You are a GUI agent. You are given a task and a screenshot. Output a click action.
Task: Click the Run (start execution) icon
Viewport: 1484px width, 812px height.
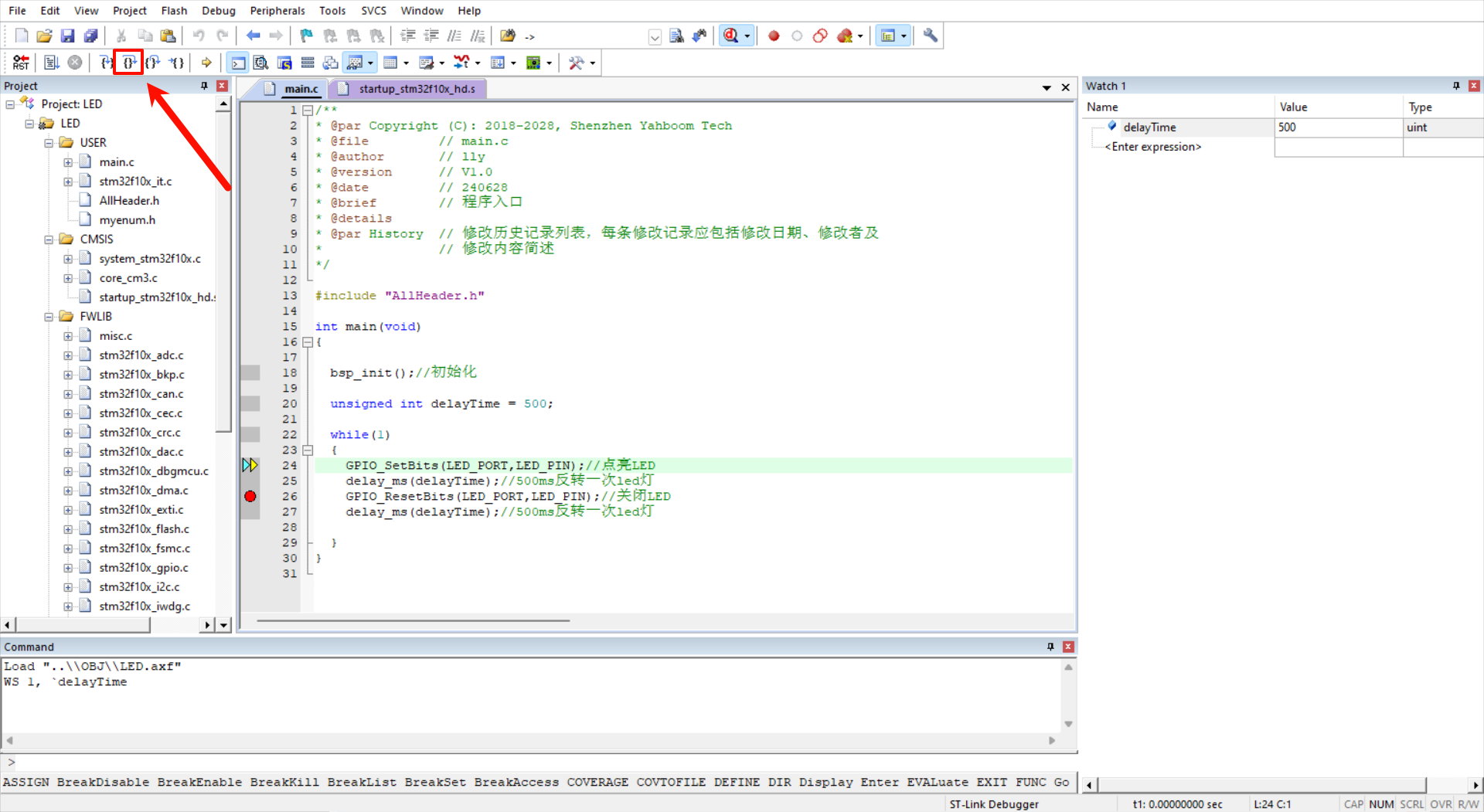coord(51,63)
